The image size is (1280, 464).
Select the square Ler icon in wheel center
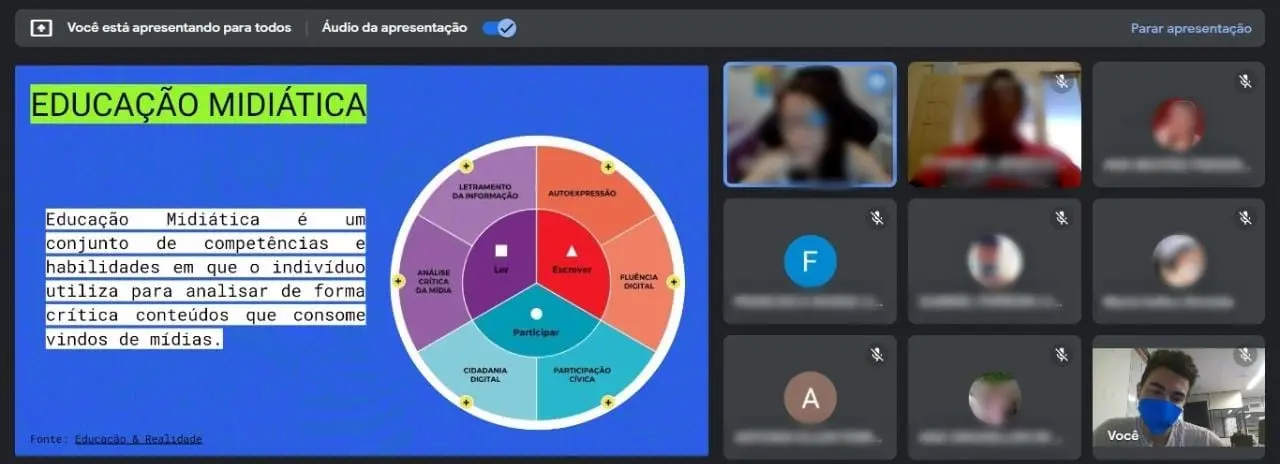(501, 251)
